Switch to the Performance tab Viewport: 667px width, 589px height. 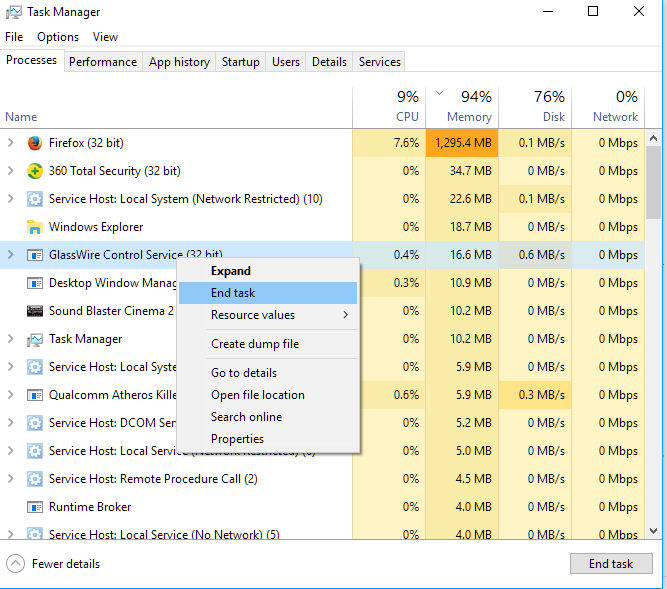point(103,62)
